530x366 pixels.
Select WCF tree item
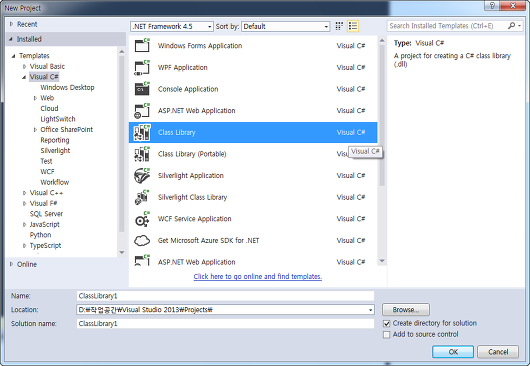(x=47, y=172)
